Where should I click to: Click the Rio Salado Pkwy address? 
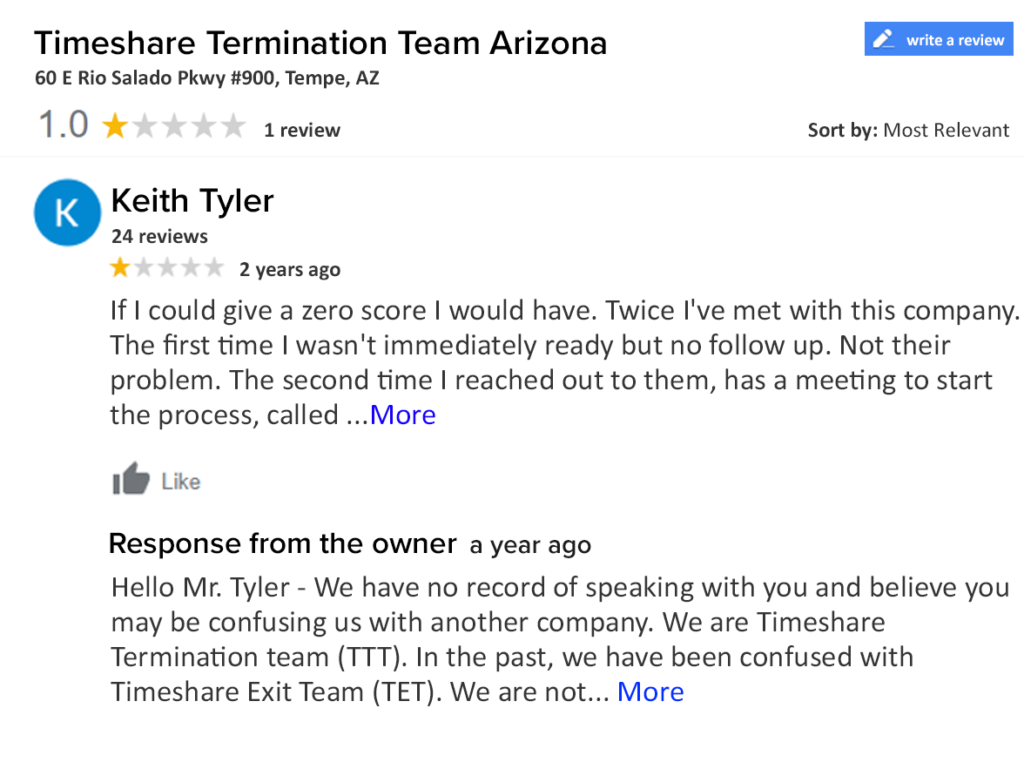207,77
